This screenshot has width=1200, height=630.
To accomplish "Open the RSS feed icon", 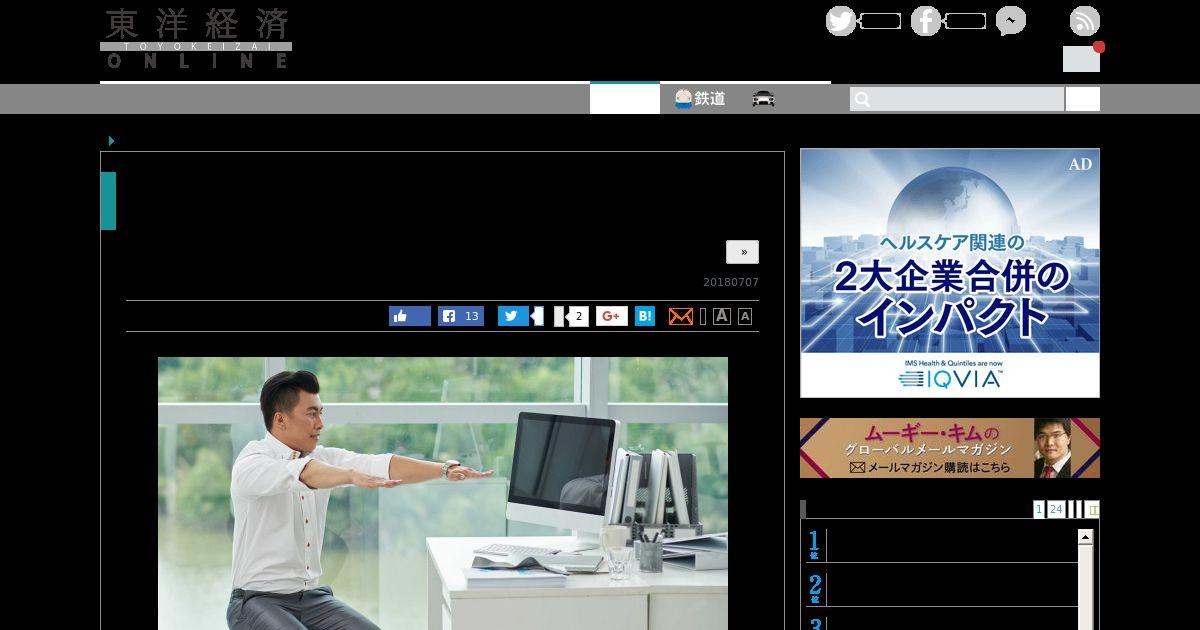I will coord(1085,21).
